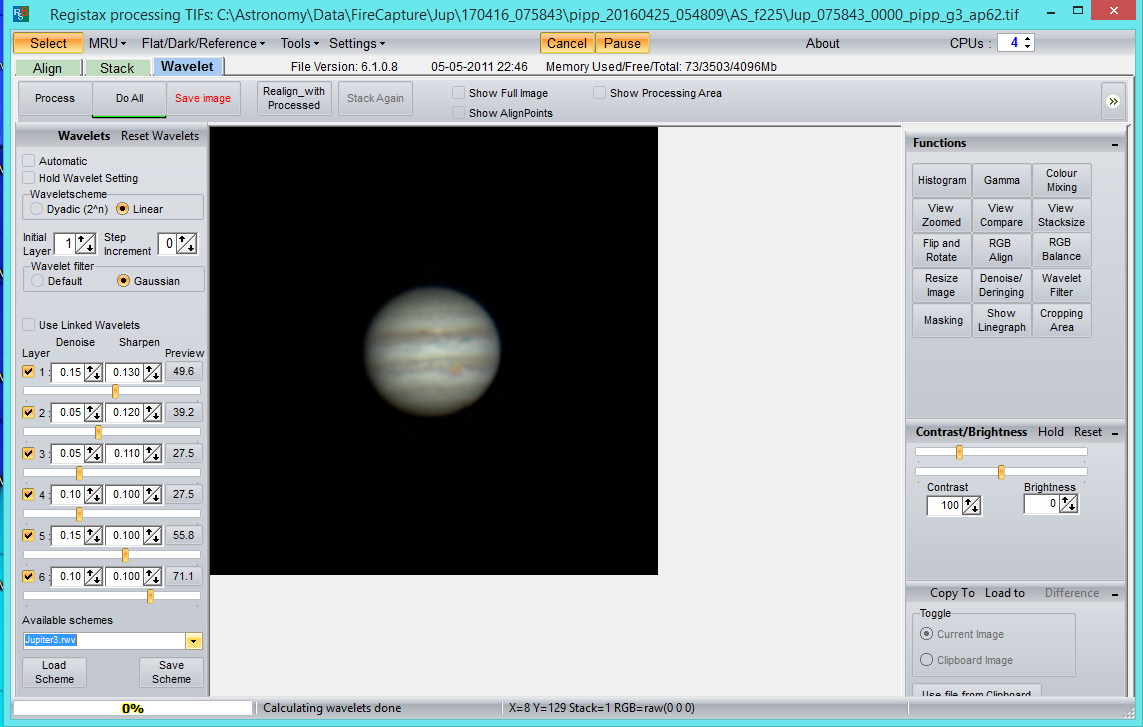Adjust Layer 1 Denoise spinner
Viewport: 1143px width, 727px height.
pos(93,373)
